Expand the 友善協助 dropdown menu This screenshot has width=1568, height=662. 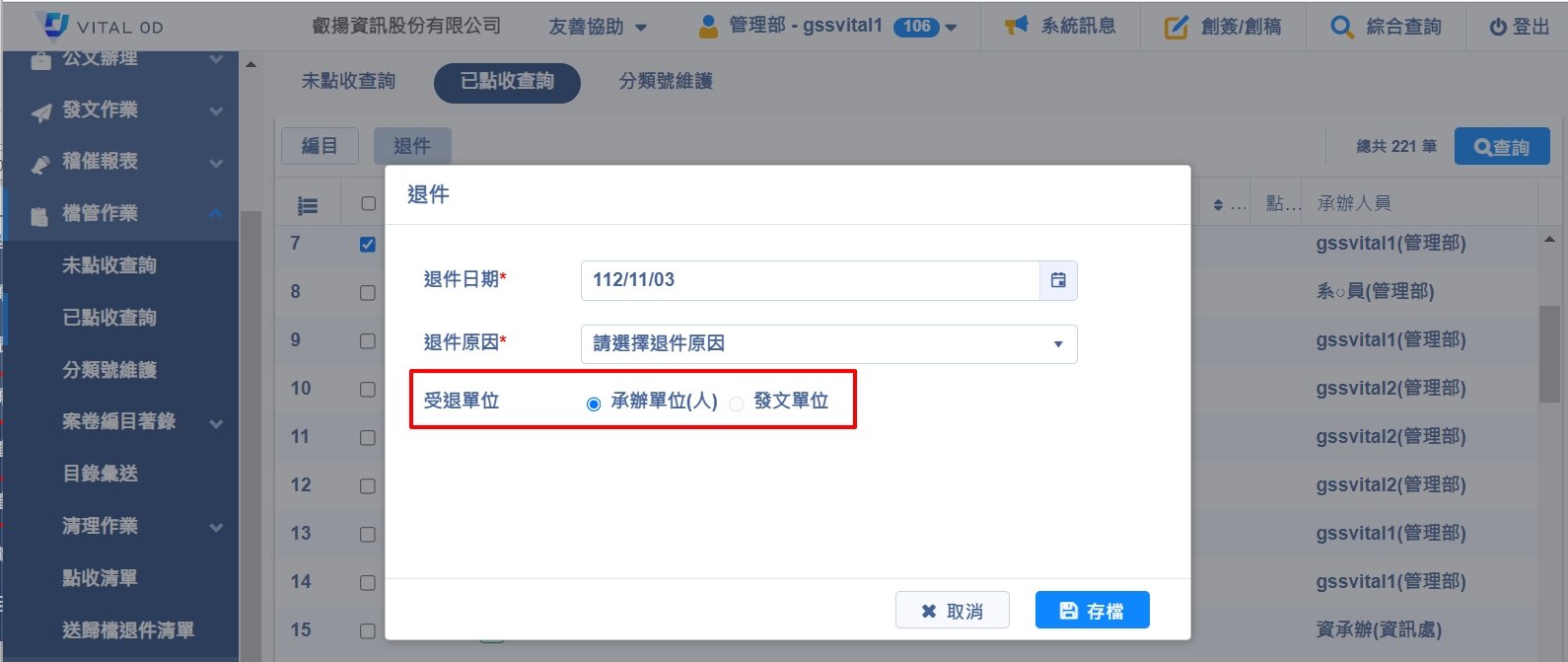598,27
